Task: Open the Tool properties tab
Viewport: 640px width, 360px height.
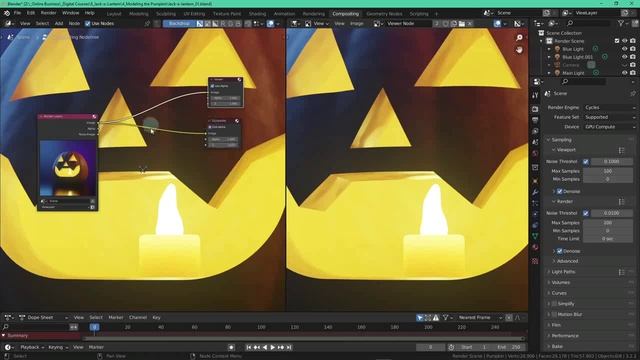Action: click(x=535, y=96)
